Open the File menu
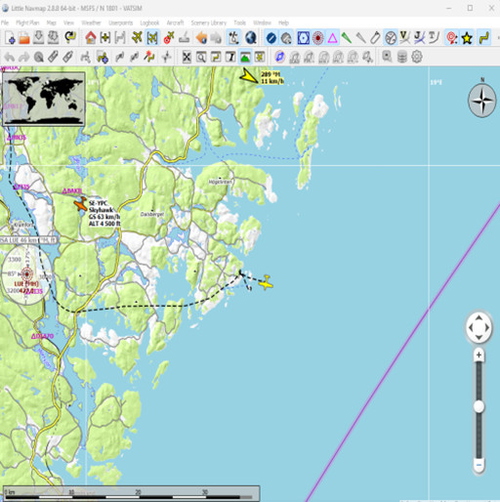This screenshot has height=502, width=500. point(5,23)
